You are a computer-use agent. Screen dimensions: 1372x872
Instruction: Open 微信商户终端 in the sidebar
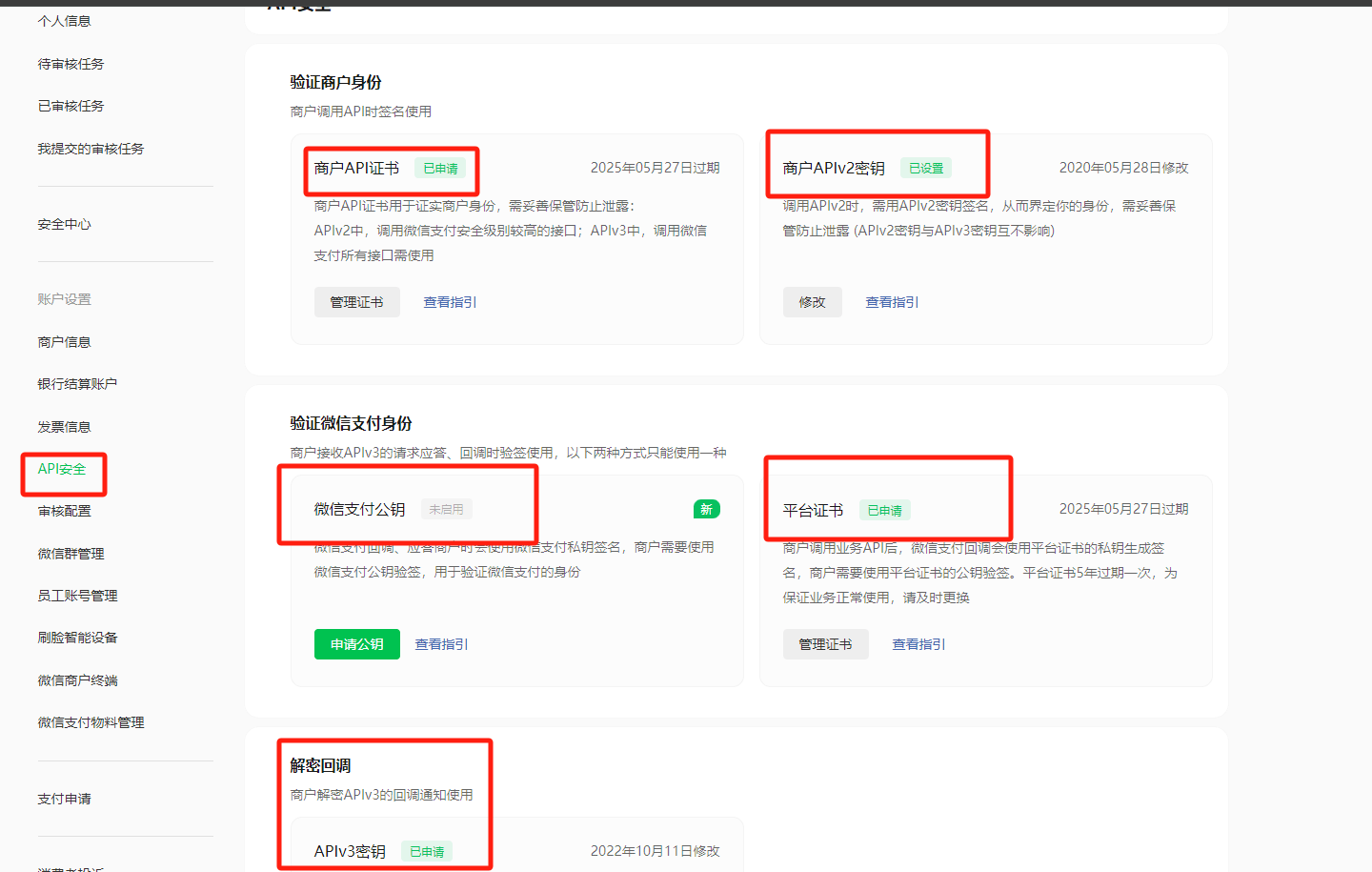coord(77,680)
